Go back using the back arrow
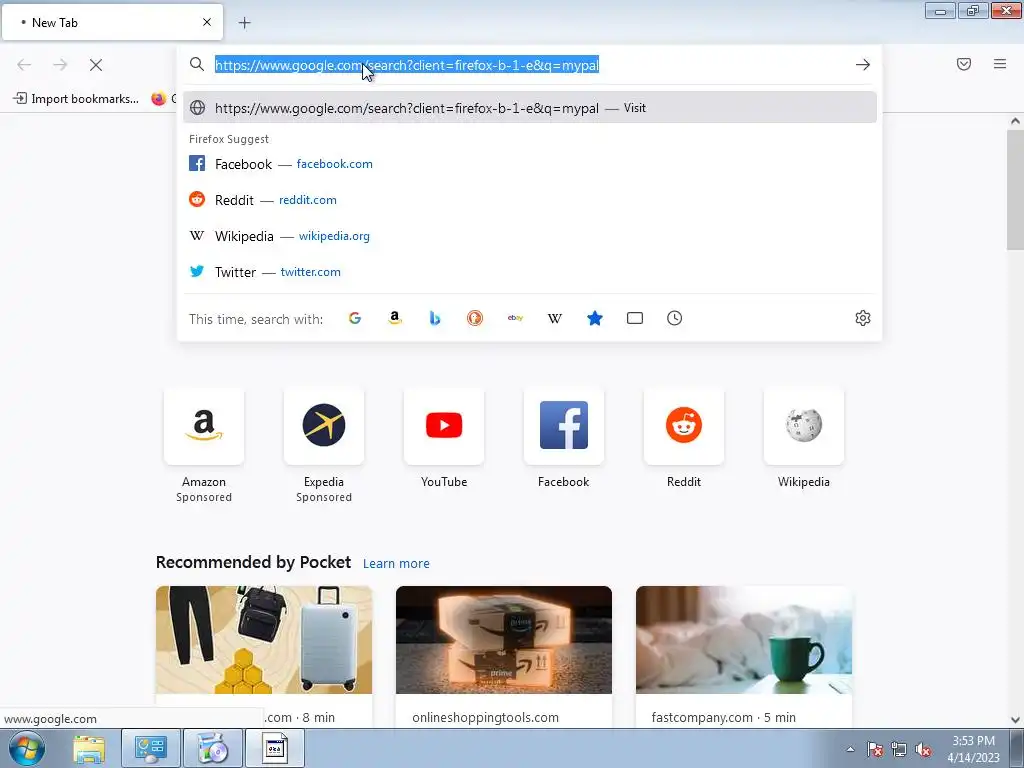This screenshot has width=1024, height=768. (x=24, y=65)
